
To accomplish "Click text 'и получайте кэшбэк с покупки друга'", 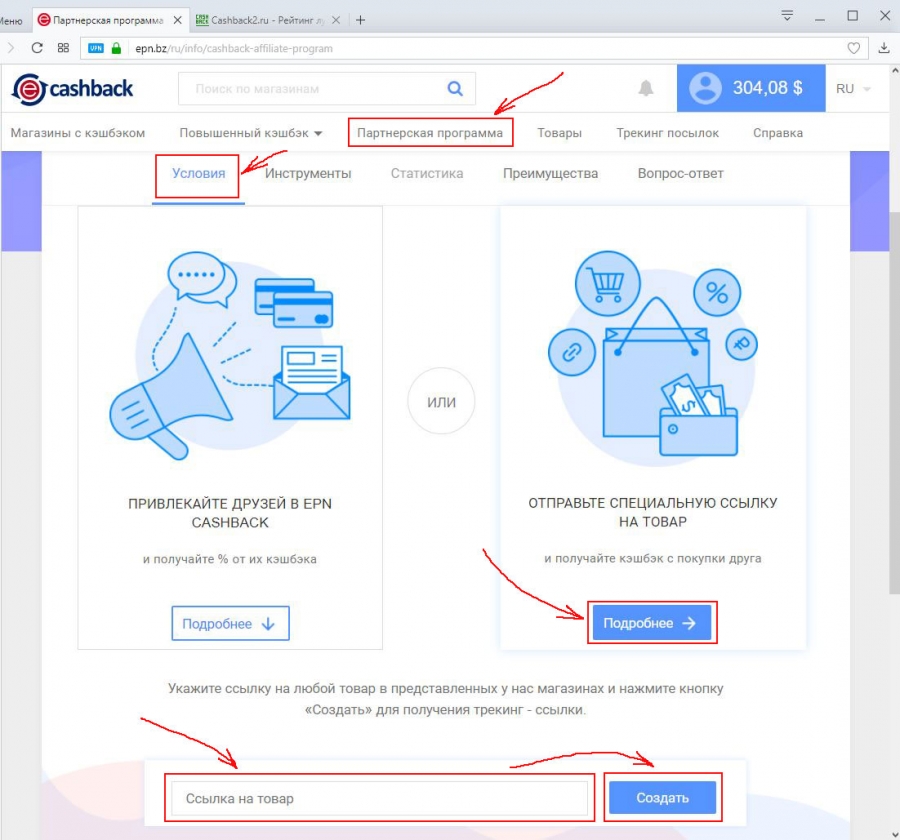I will tap(653, 558).
